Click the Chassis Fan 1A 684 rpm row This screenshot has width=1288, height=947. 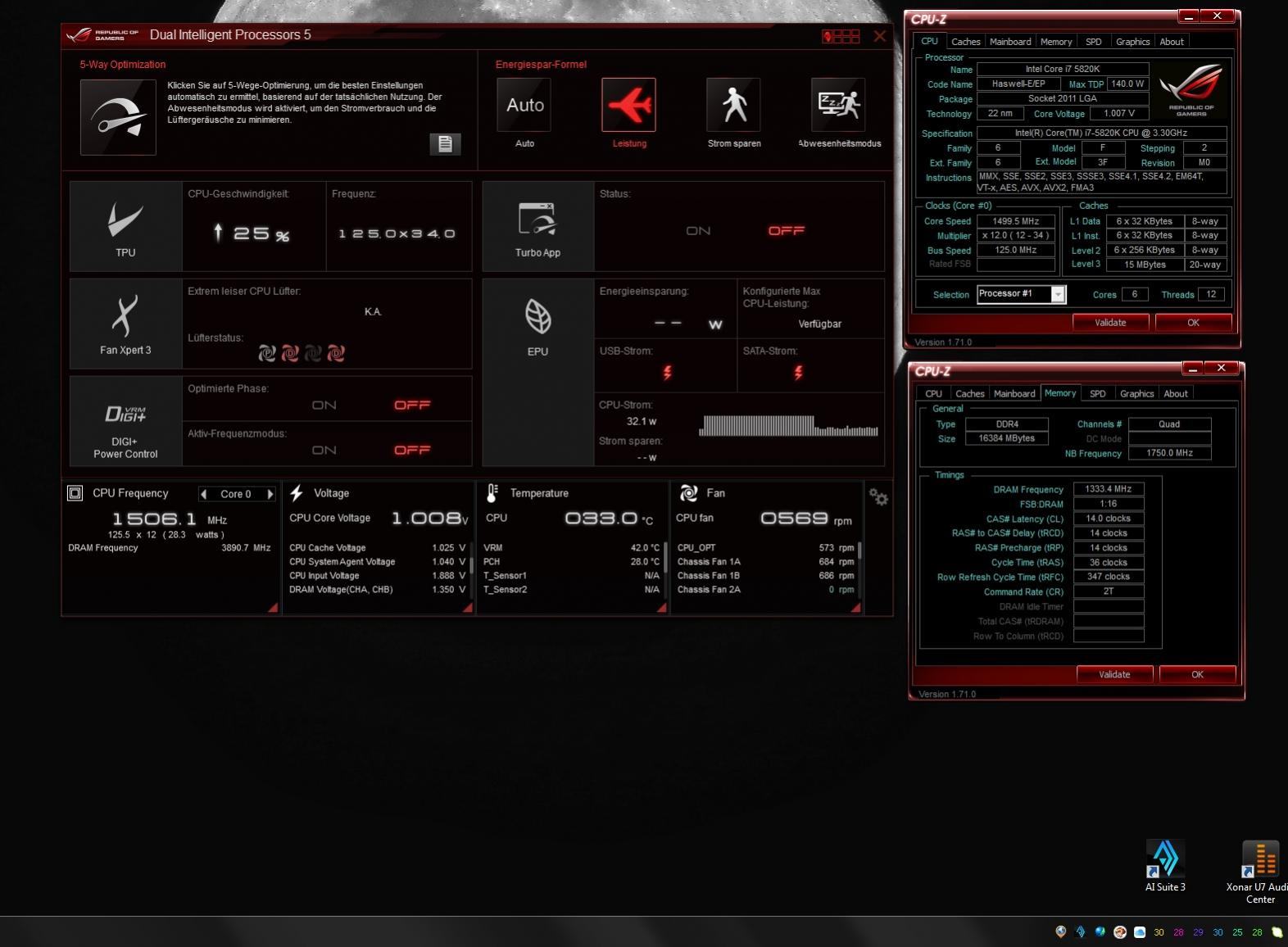pos(766,562)
